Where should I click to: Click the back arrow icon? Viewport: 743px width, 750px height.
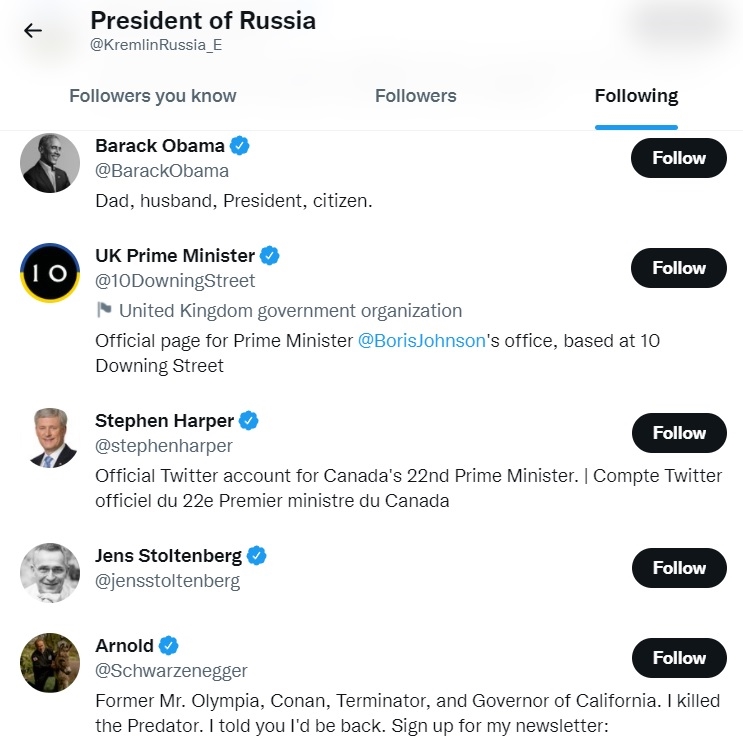[x=33, y=30]
